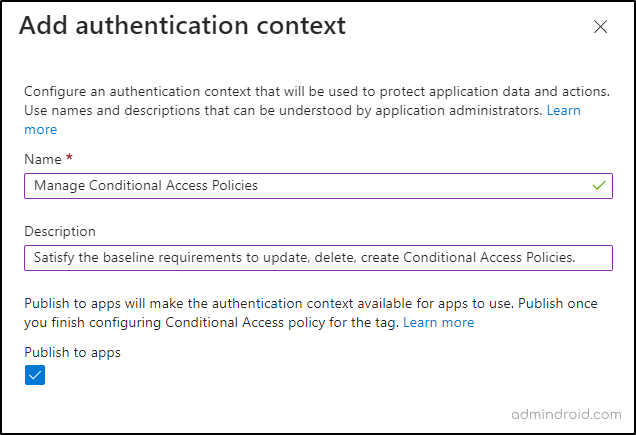Viewport: 636px width, 435px height.
Task: Close the Add authentication context pane
Action: point(600,27)
